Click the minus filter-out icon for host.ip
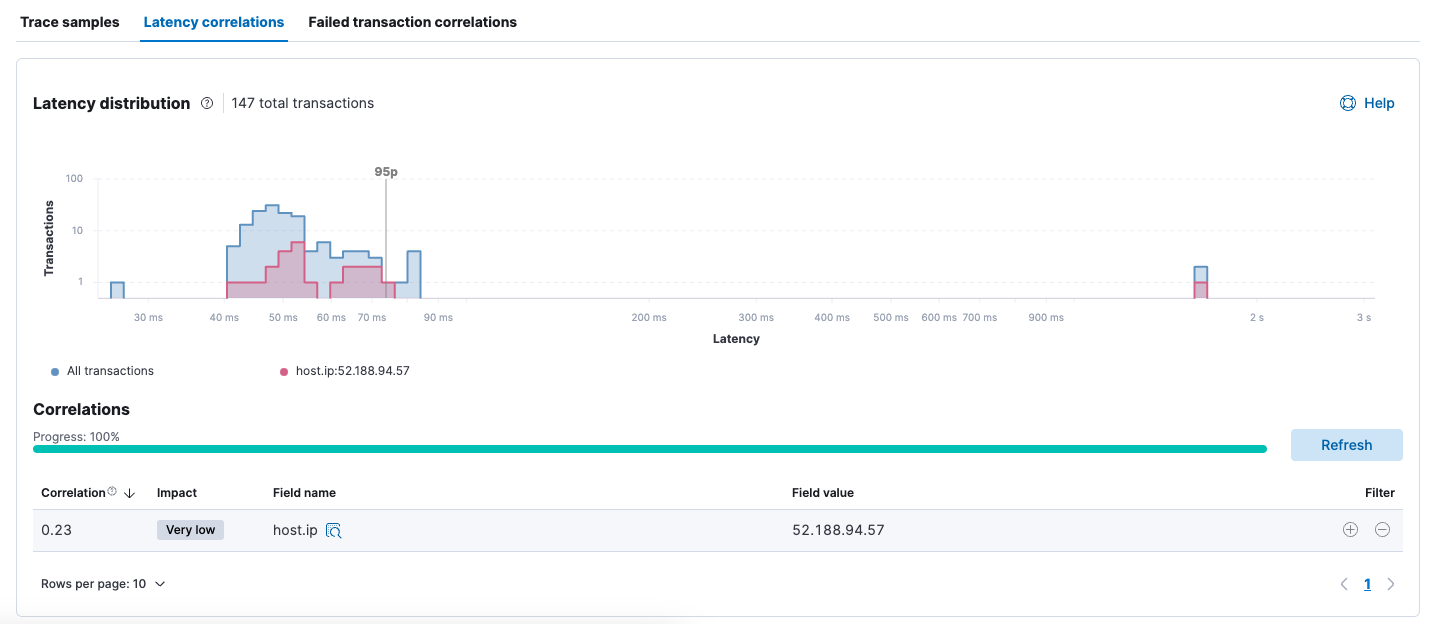This screenshot has height=624, width=1431. 1382,530
